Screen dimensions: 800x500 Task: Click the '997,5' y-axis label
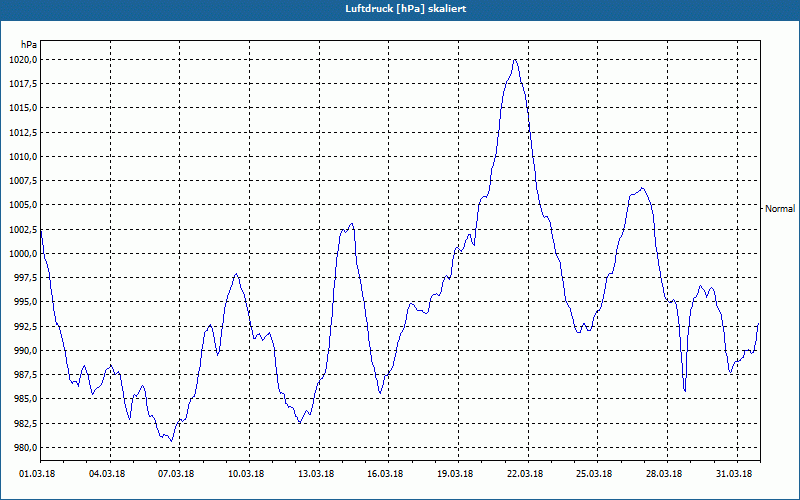click(26, 278)
